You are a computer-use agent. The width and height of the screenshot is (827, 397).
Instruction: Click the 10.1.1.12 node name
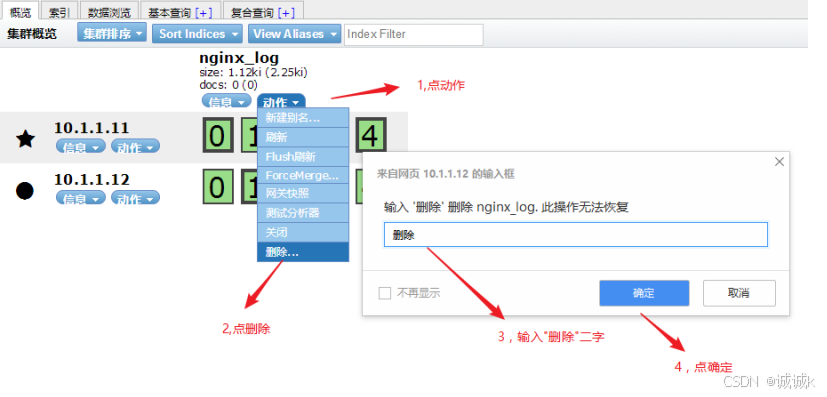[x=92, y=180]
